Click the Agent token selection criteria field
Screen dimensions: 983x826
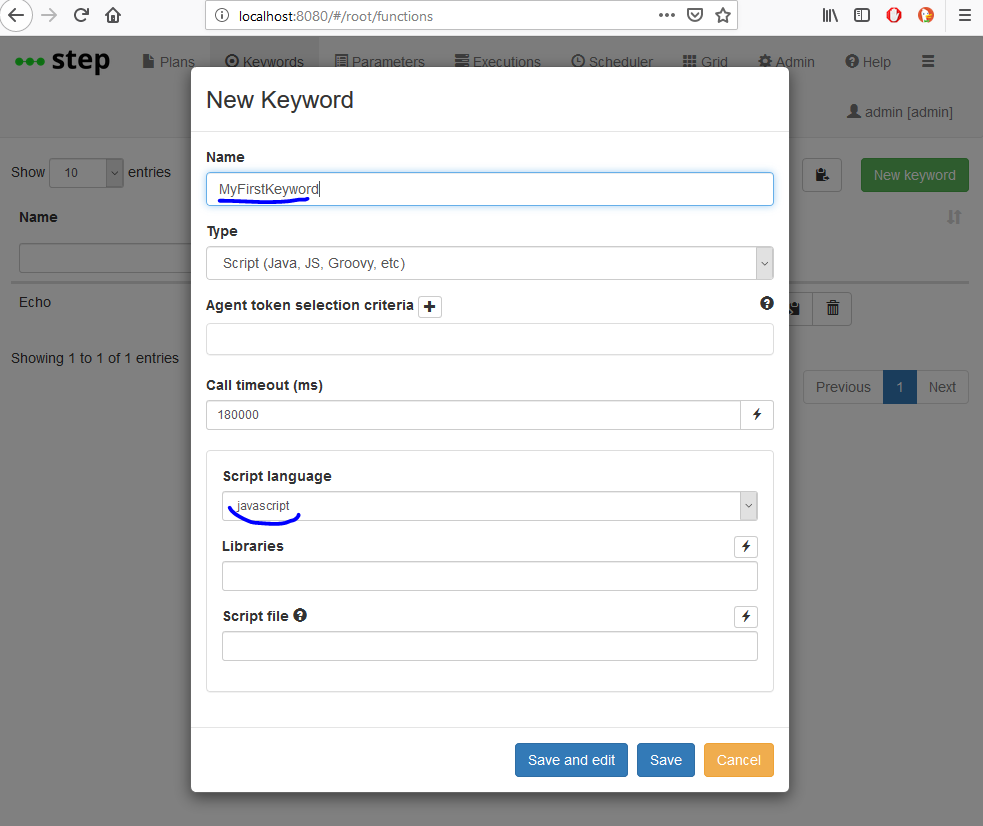pyautogui.click(x=490, y=339)
